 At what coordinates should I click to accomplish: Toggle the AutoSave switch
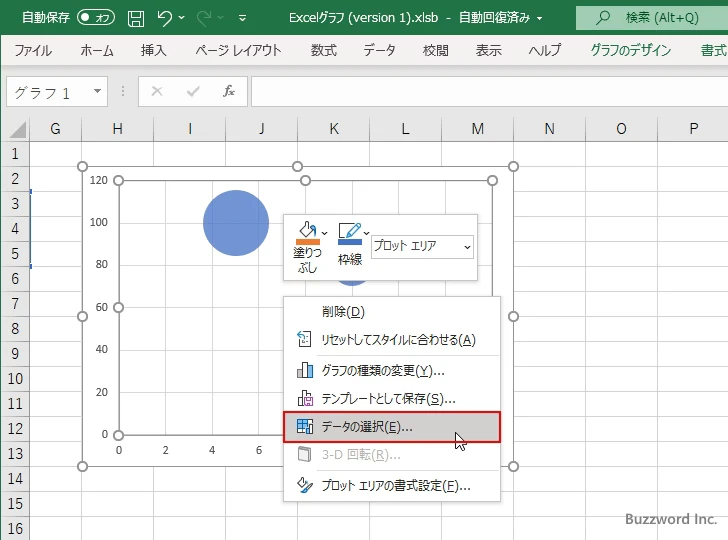point(96,18)
